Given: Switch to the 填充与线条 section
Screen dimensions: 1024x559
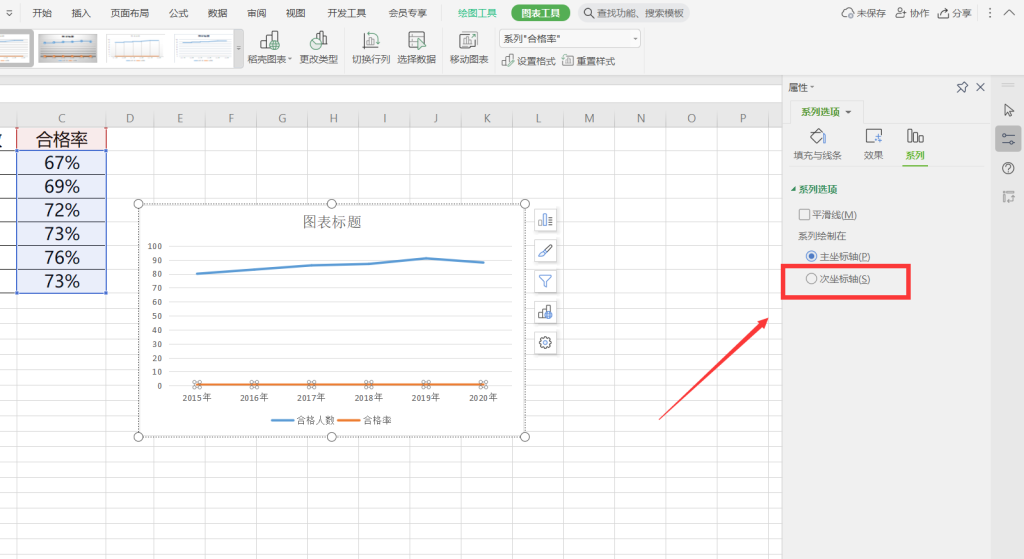Looking at the screenshot, I should point(818,144).
